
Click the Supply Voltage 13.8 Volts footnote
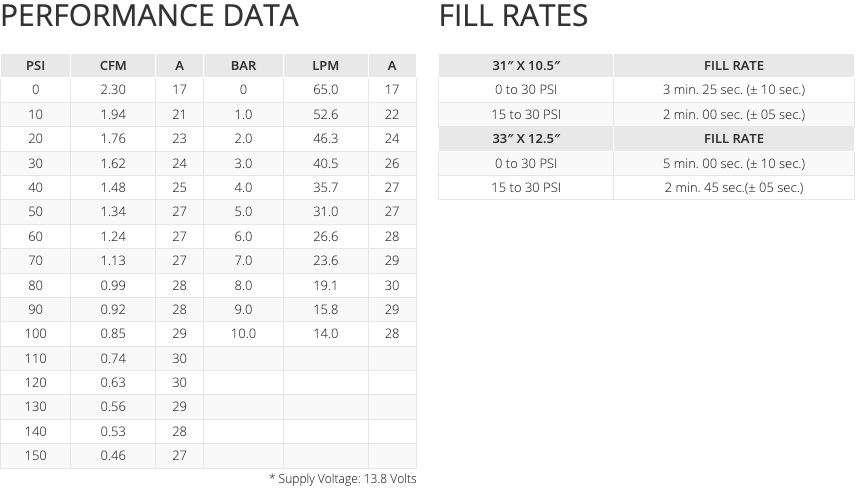[x=342, y=479]
